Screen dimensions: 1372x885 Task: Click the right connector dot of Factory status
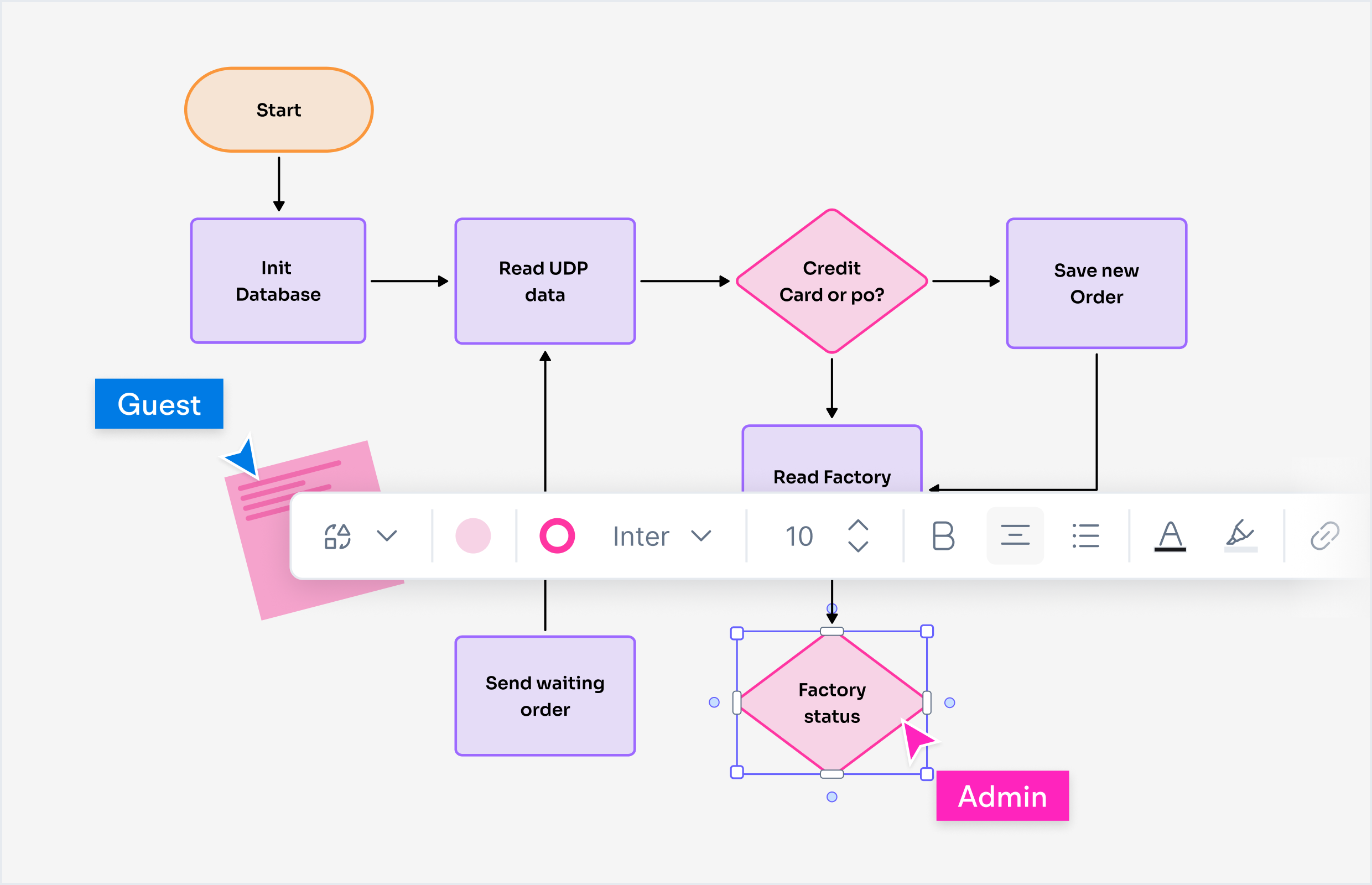949,702
